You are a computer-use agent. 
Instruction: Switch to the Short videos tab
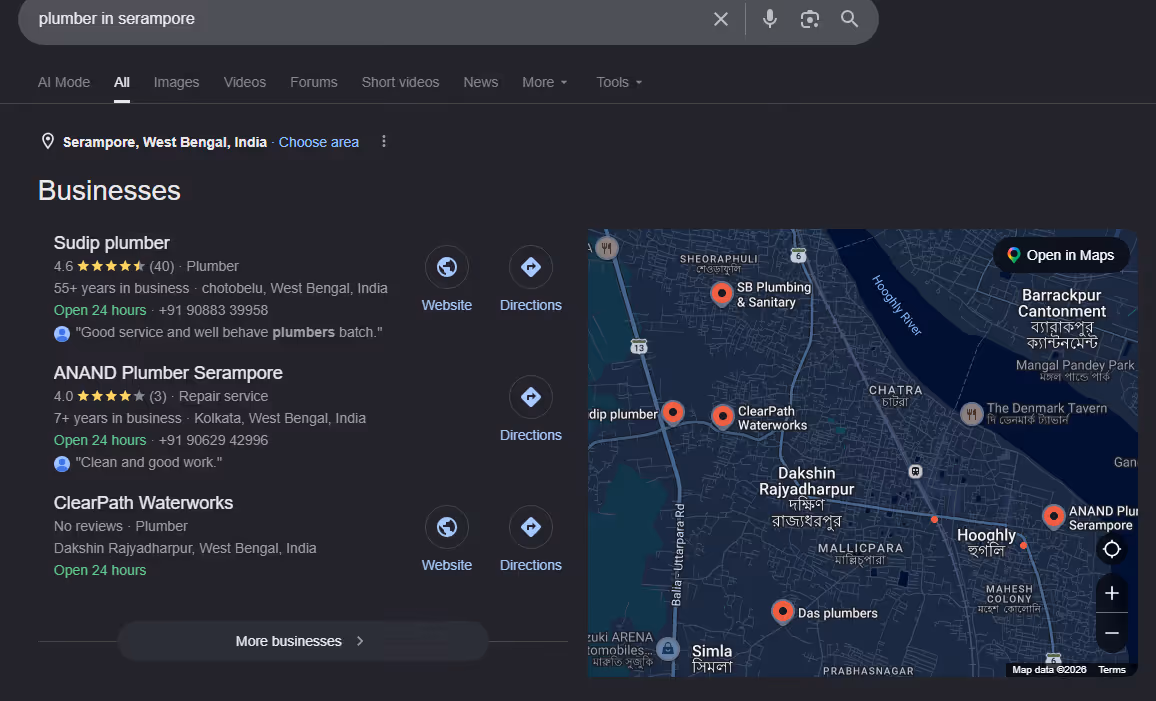pyautogui.click(x=400, y=83)
